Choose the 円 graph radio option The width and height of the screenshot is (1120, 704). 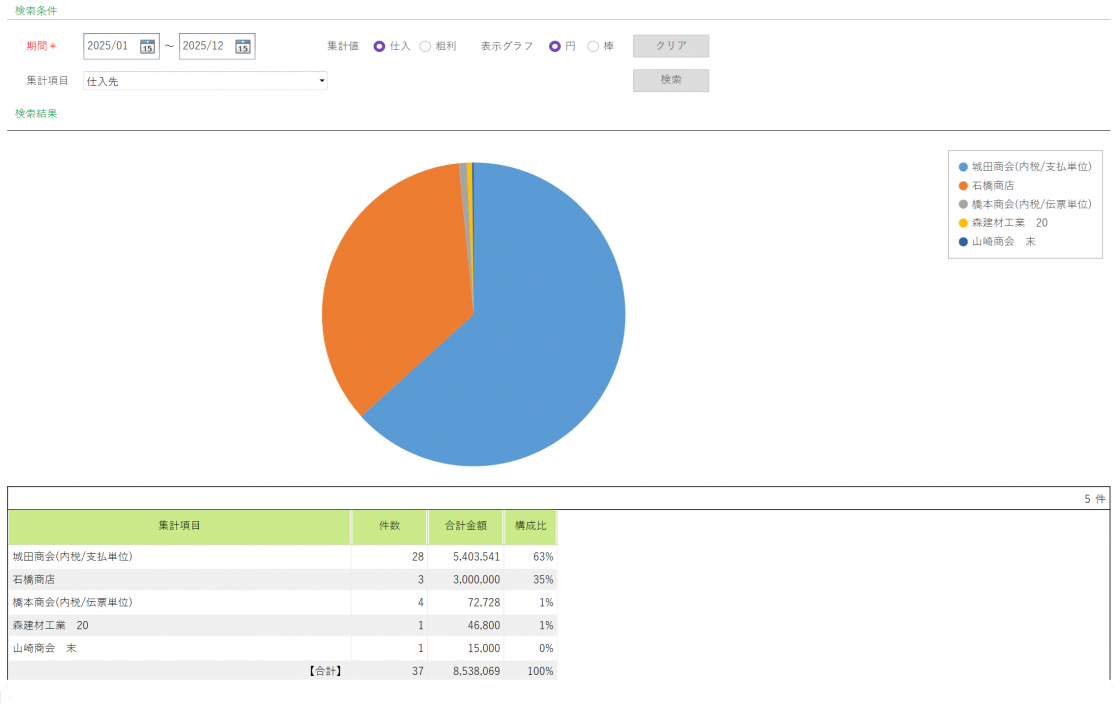pyautogui.click(x=555, y=46)
